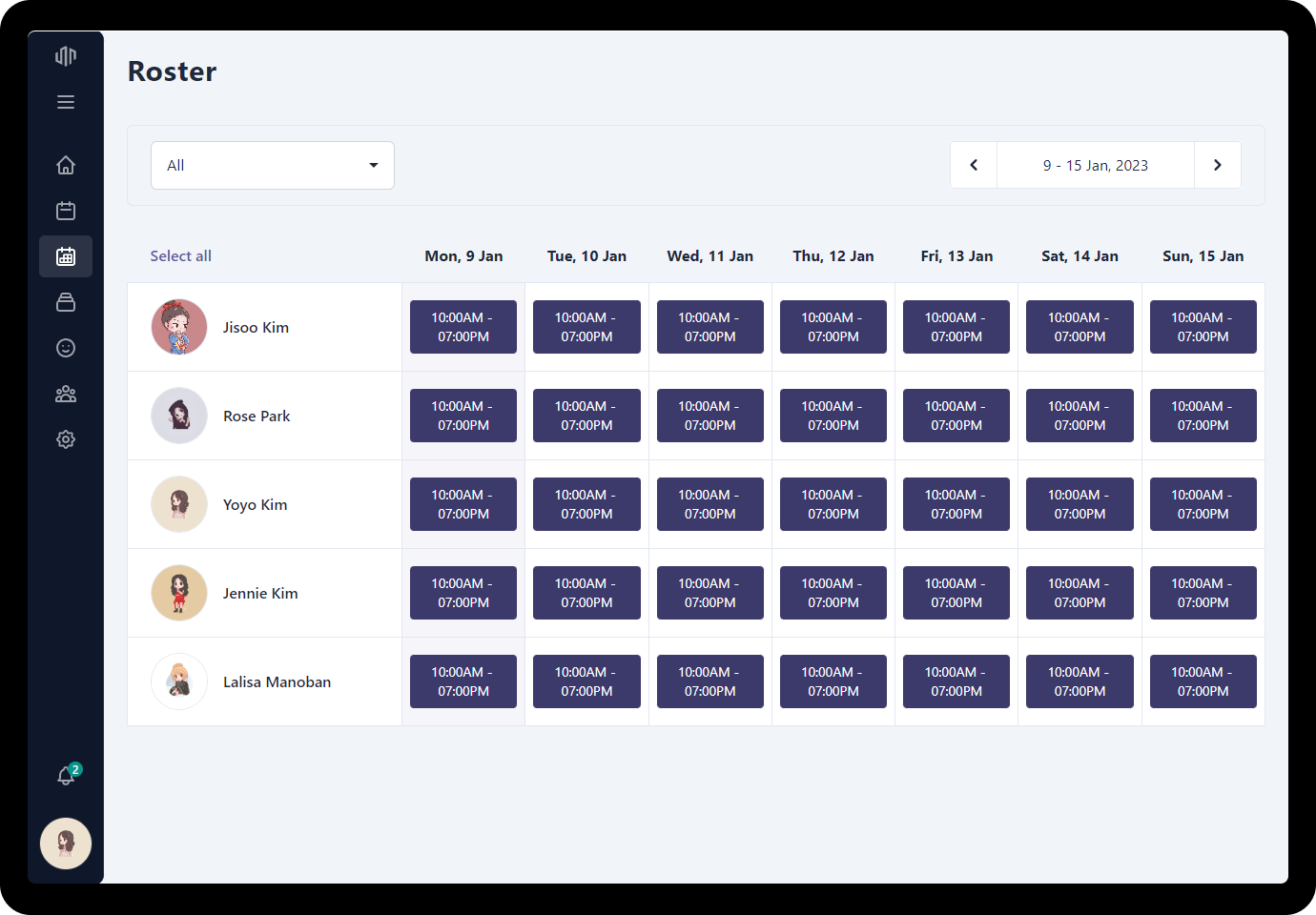
Task: Open the calendar icon in sidebar
Action: (66, 211)
